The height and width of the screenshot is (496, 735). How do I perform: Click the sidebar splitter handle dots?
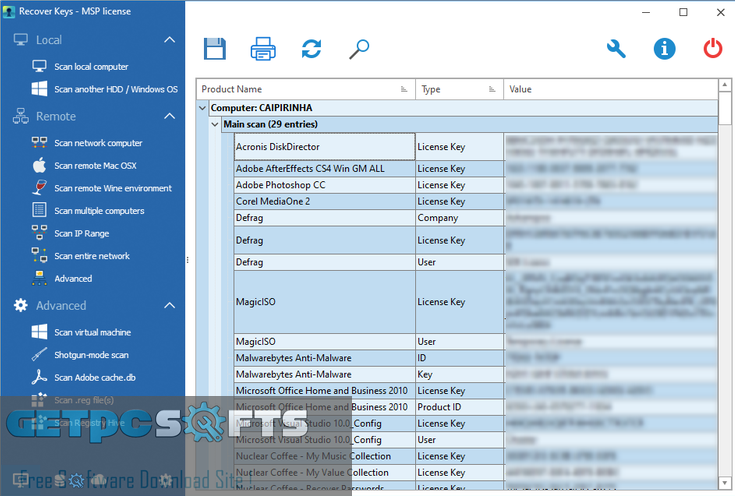(188, 260)
